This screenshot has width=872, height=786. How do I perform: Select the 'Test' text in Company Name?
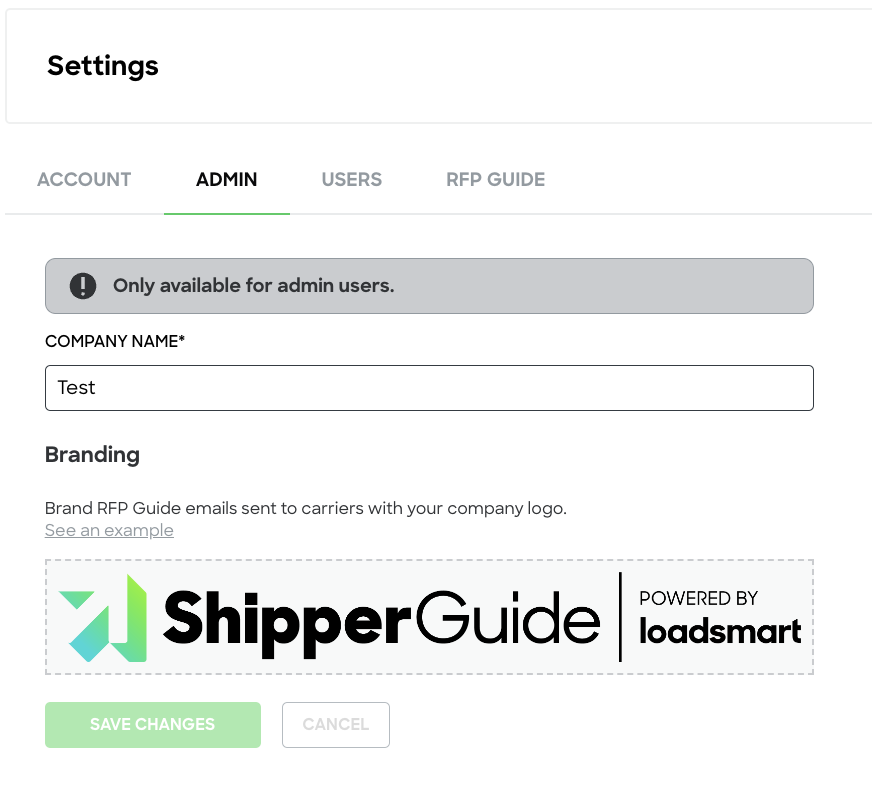click(x=77, y=388)
